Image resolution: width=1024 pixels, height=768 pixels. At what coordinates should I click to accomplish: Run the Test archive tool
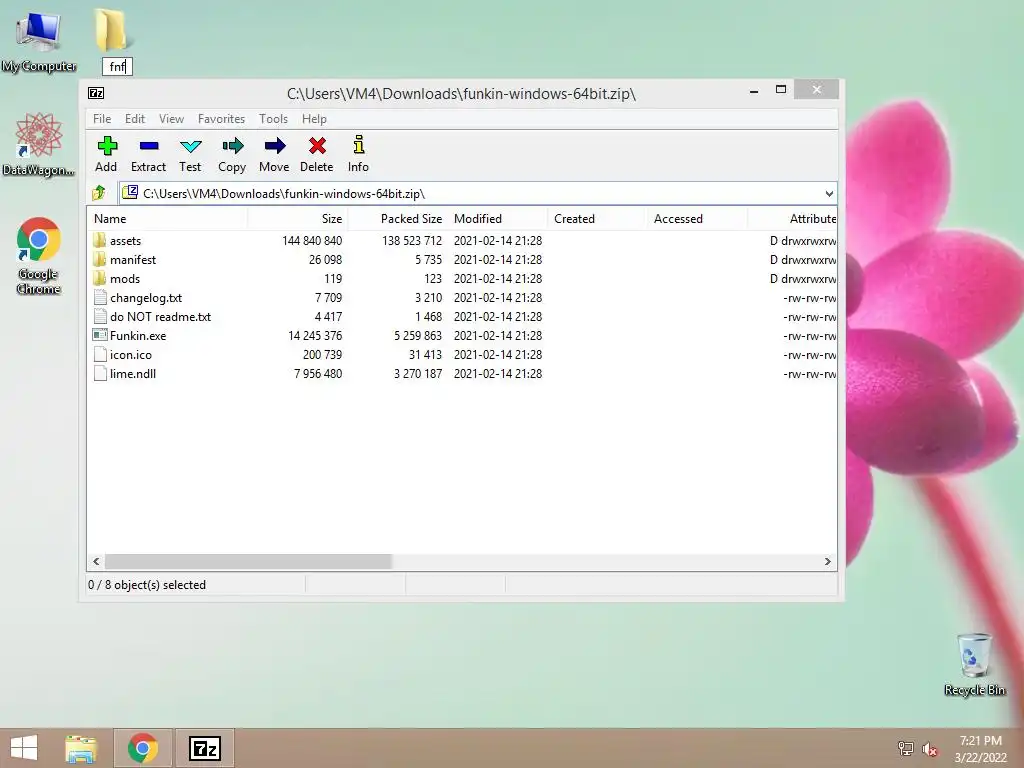[190, 154]
